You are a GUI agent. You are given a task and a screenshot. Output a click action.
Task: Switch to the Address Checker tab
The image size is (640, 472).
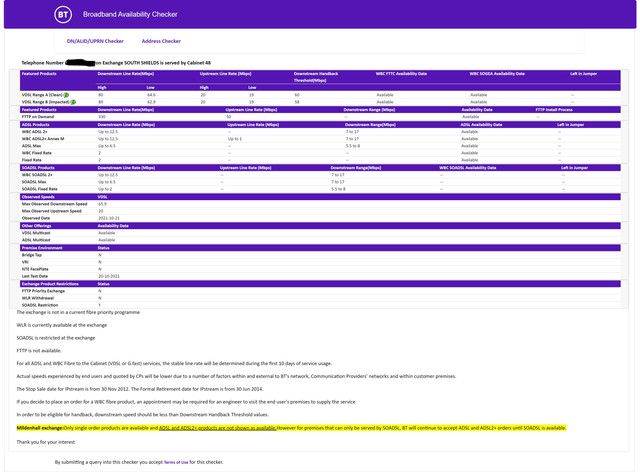(x=161, y=41)
